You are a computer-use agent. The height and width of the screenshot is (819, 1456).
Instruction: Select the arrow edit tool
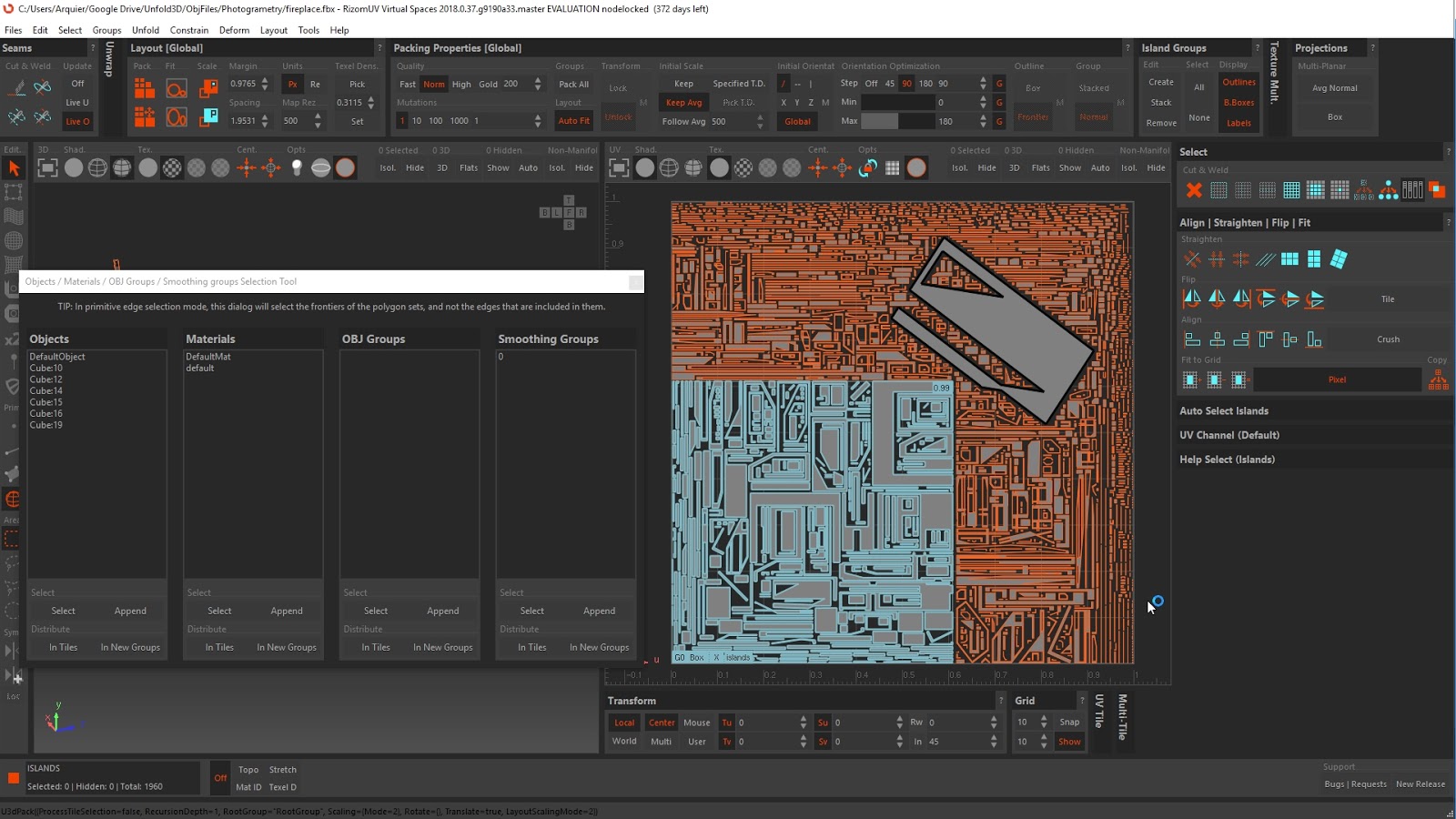(x=14, y=168)
